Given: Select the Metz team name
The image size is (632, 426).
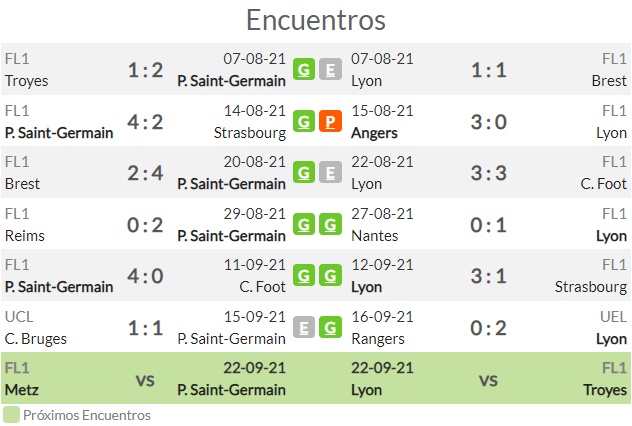Looking at the screenshot, I should click(22, 390).
